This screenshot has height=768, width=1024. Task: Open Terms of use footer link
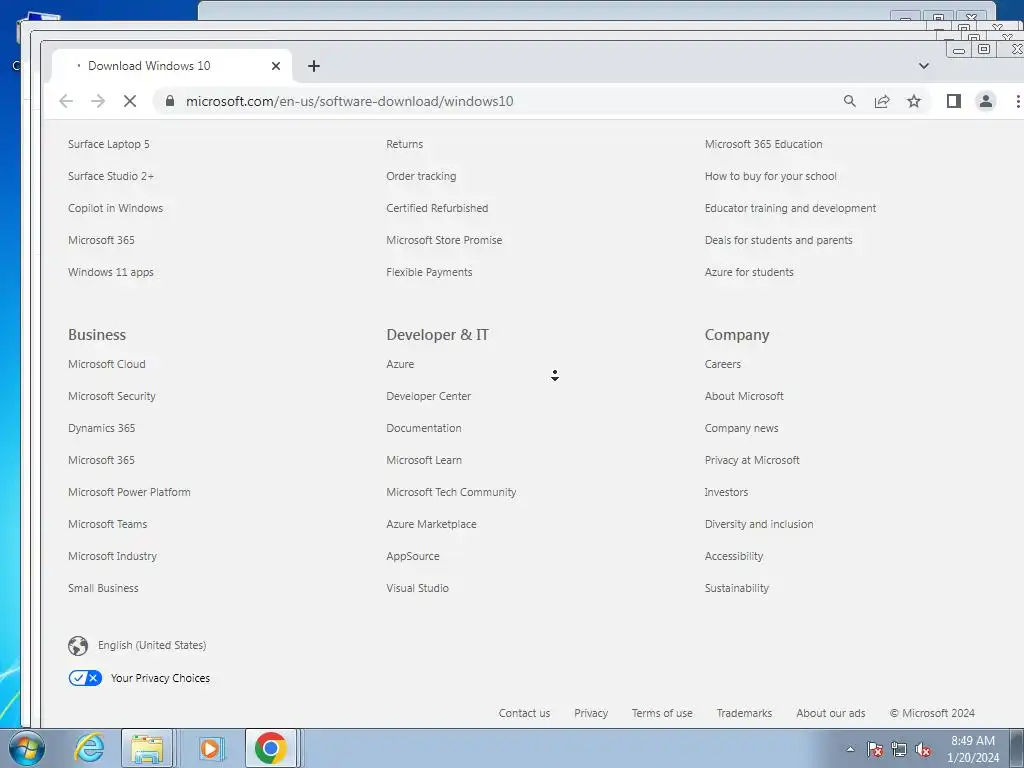(662, 713)
